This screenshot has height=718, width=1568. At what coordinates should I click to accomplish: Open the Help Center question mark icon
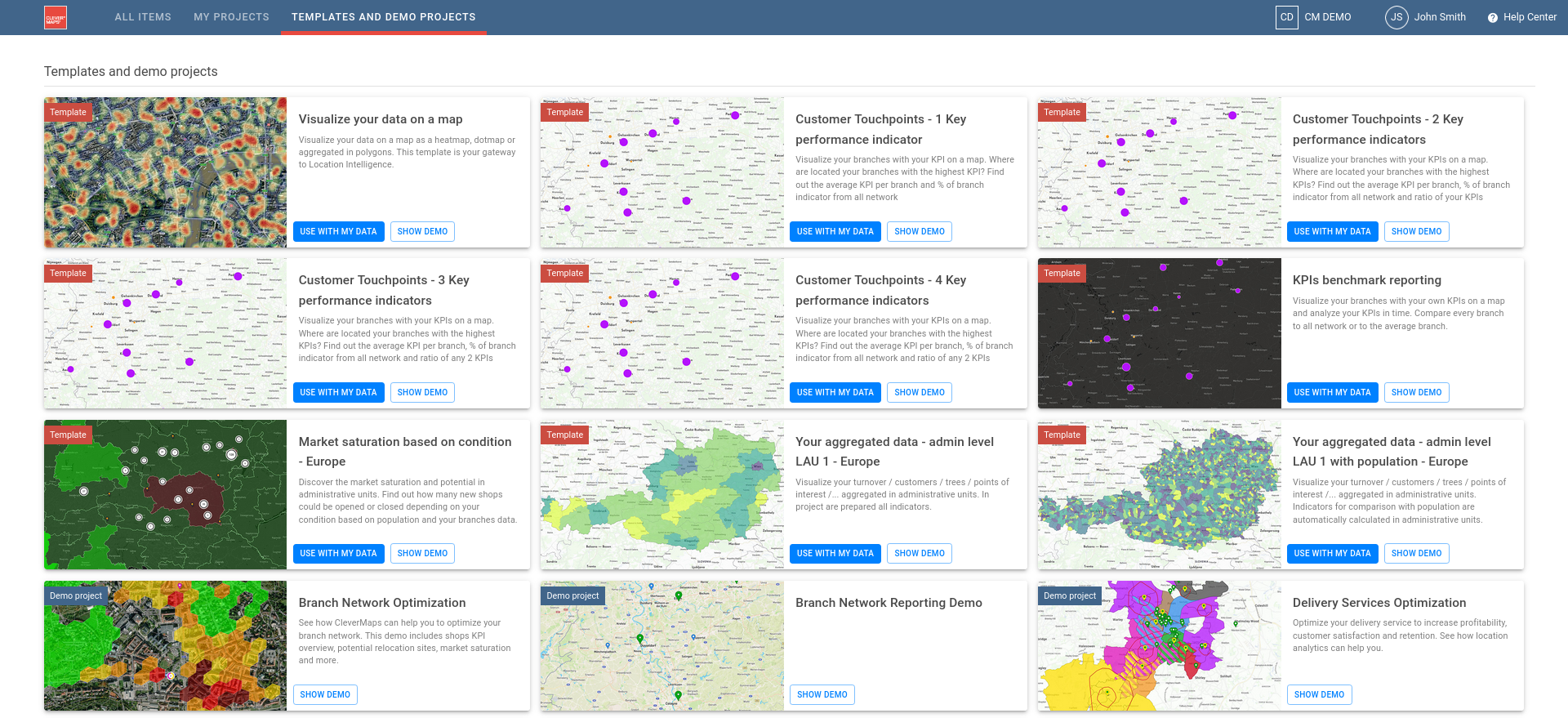[1492, 18]
